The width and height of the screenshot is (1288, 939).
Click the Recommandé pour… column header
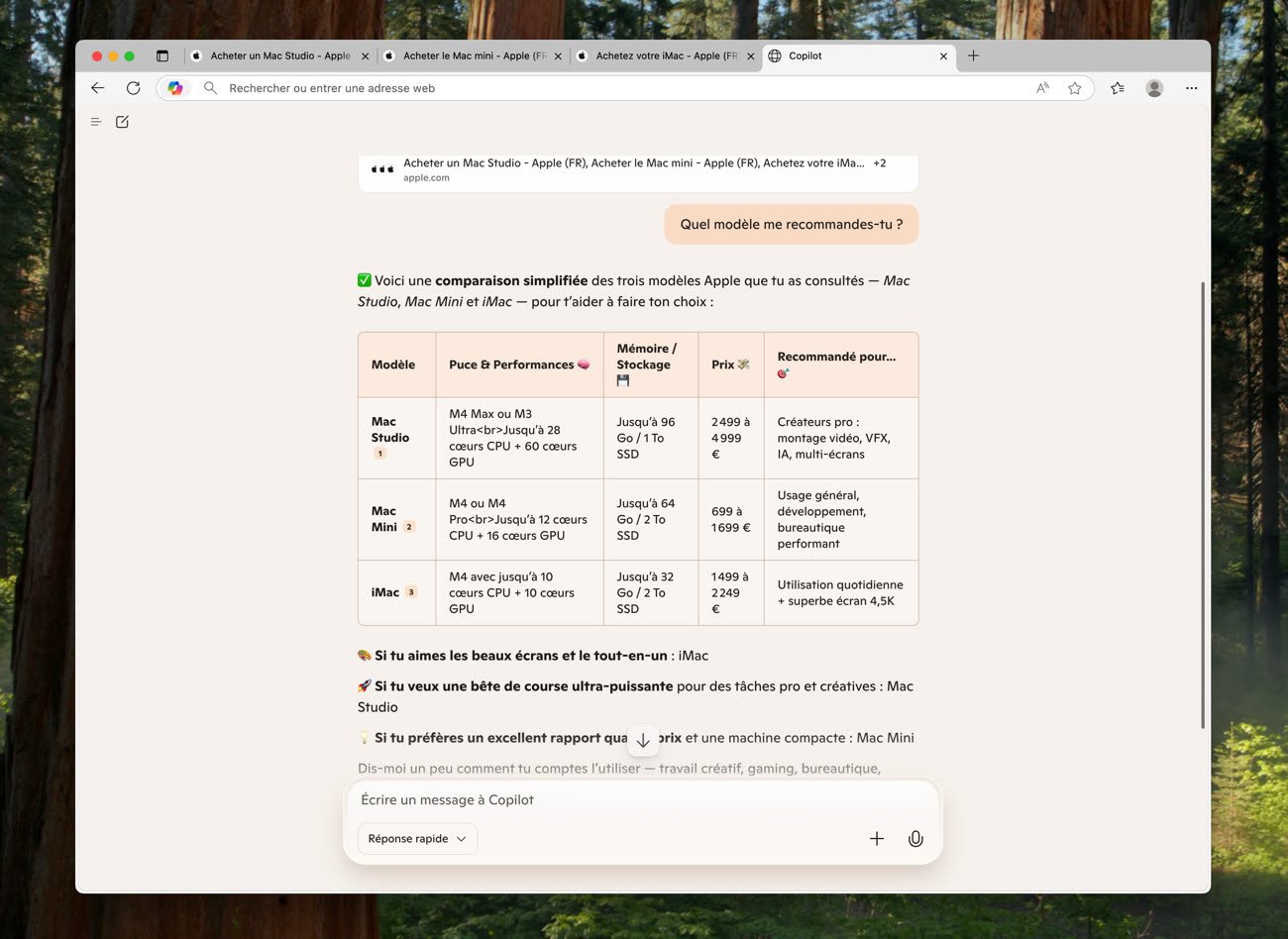[x=841, y=365]
